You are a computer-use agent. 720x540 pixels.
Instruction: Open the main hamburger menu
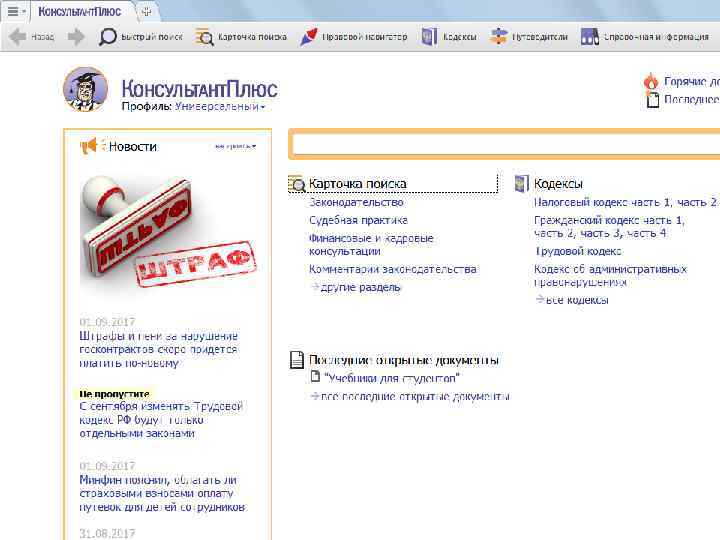click(15, 11)
